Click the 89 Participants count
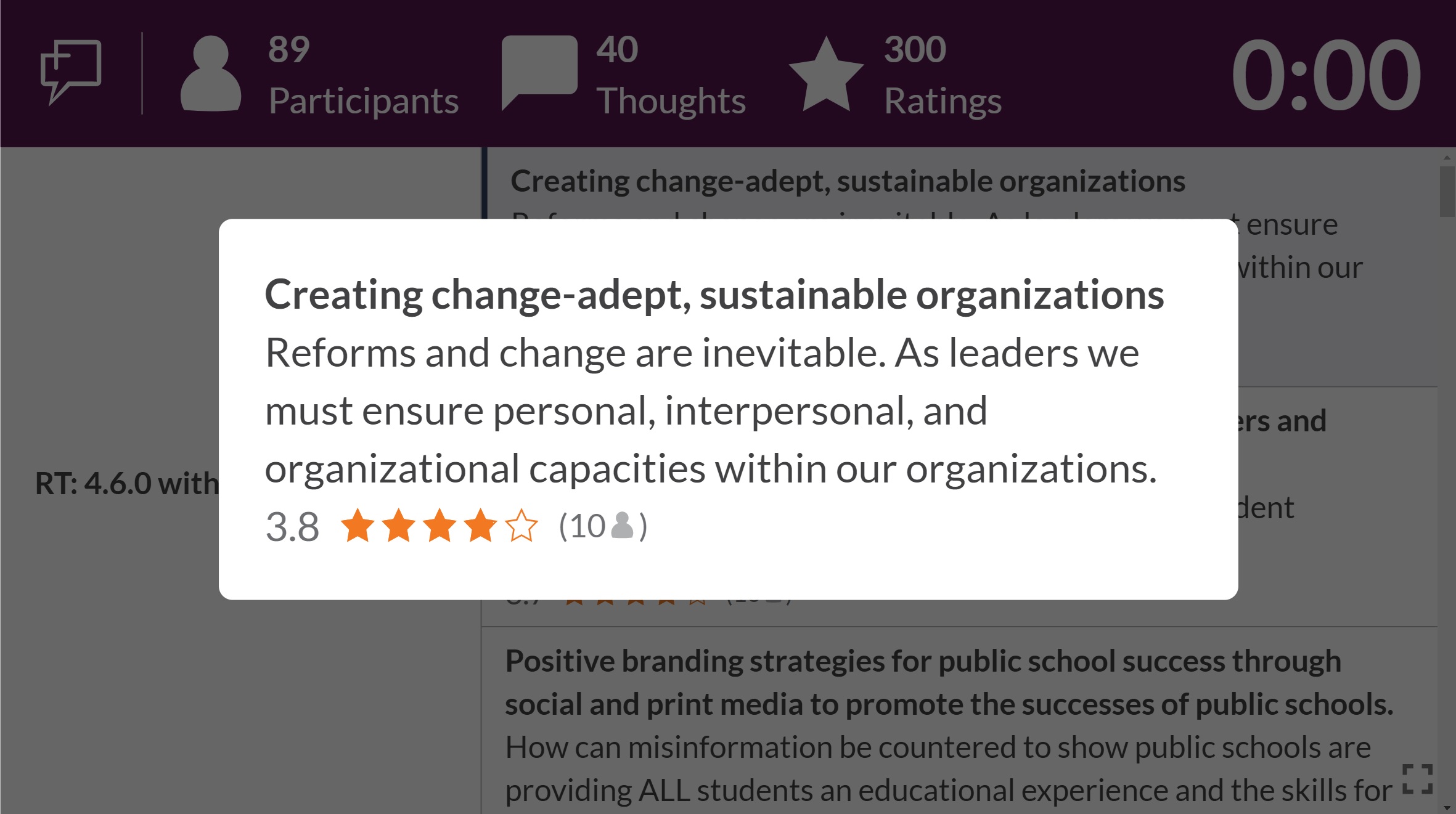The width and height of the screenshot is (1456, 814). [x=363, y=75]
